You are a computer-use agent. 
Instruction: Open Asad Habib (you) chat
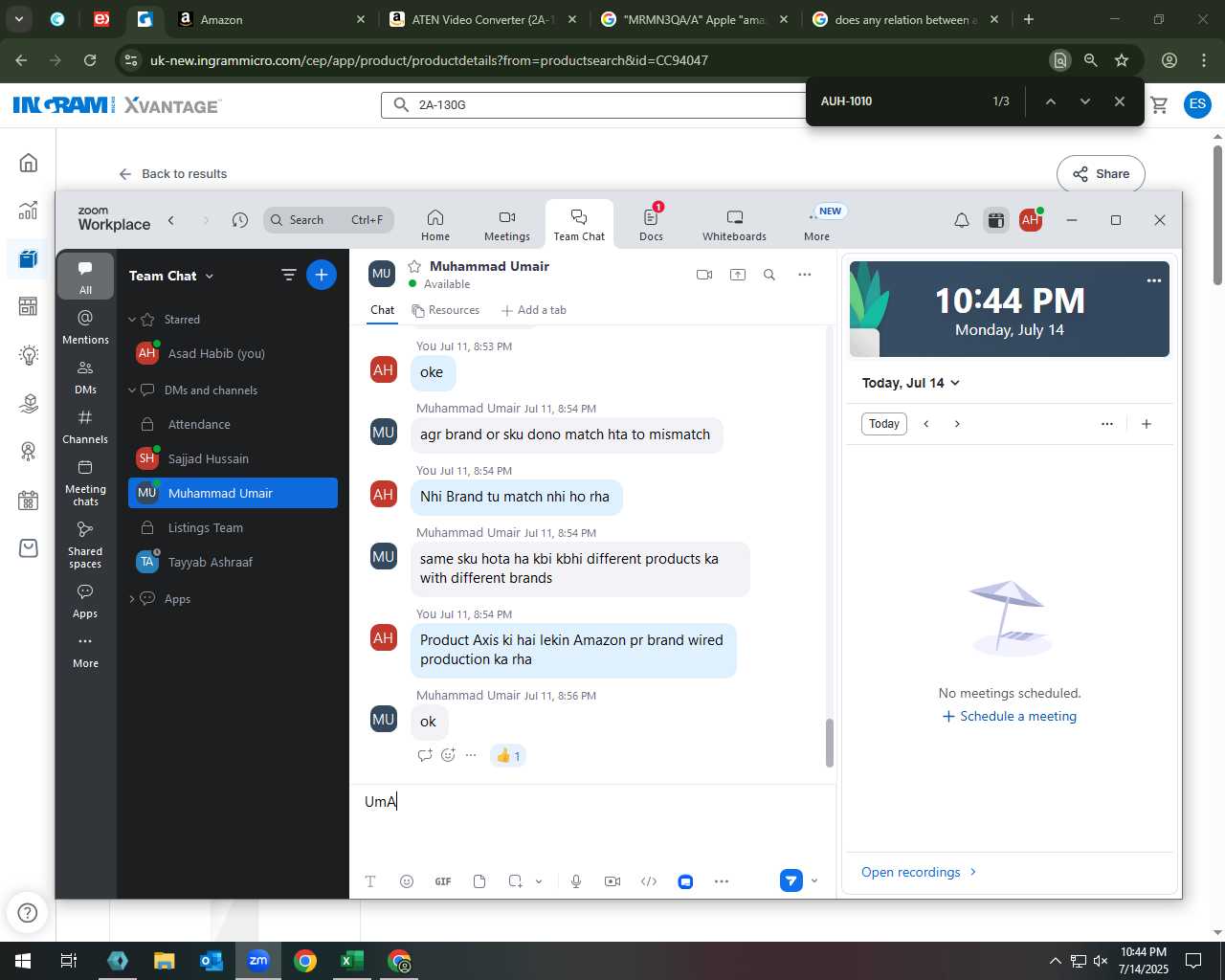click(x=233, y=353)
